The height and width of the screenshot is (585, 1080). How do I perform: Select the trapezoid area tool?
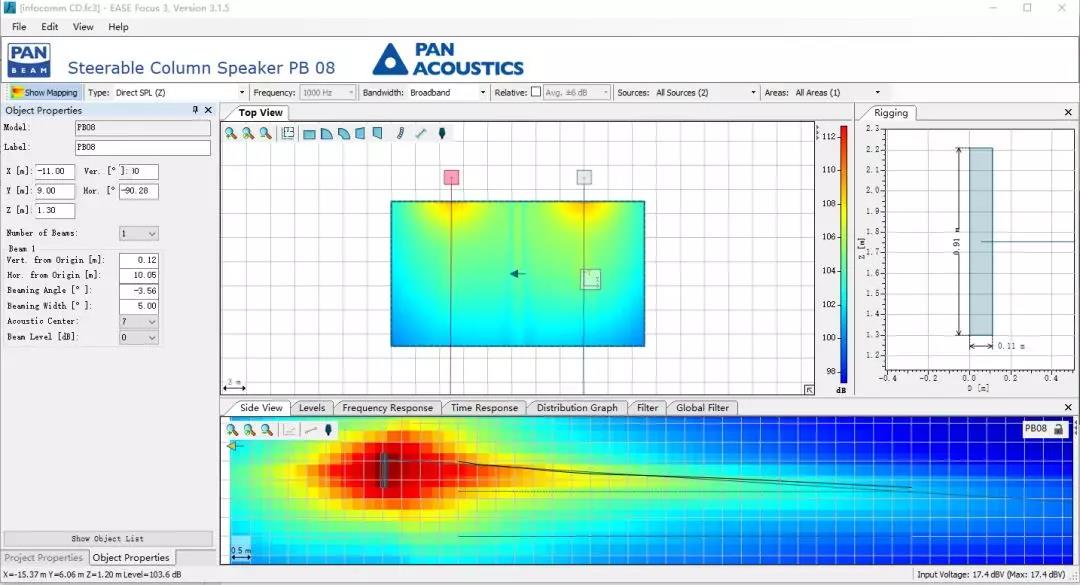click(x=360, y=134)
